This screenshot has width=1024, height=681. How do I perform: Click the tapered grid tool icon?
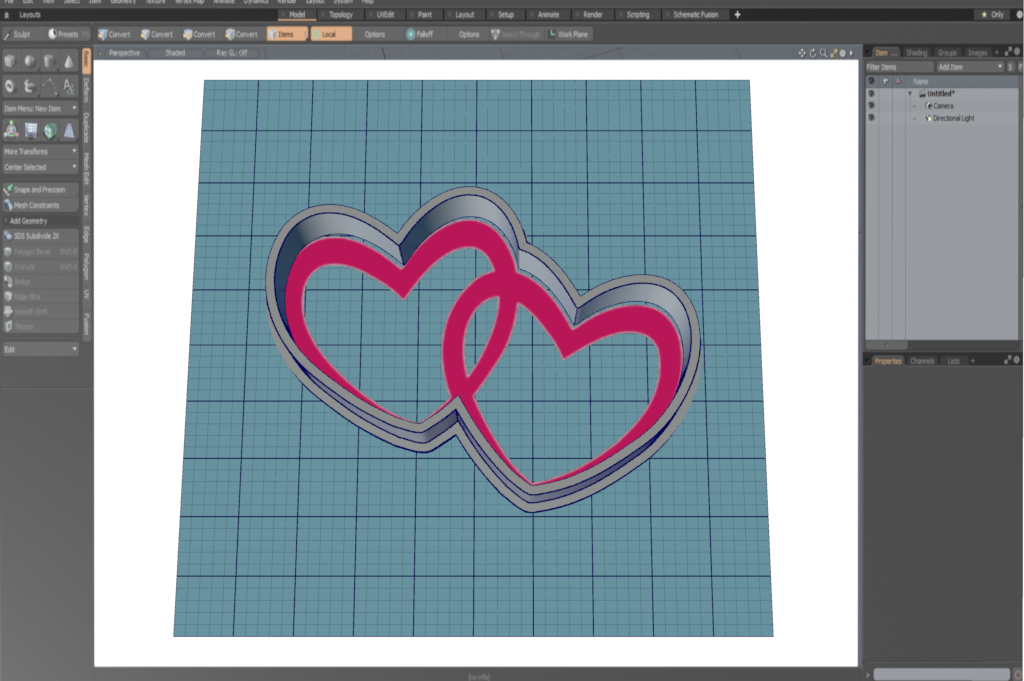pyautogui.click(x=69, y=131)
